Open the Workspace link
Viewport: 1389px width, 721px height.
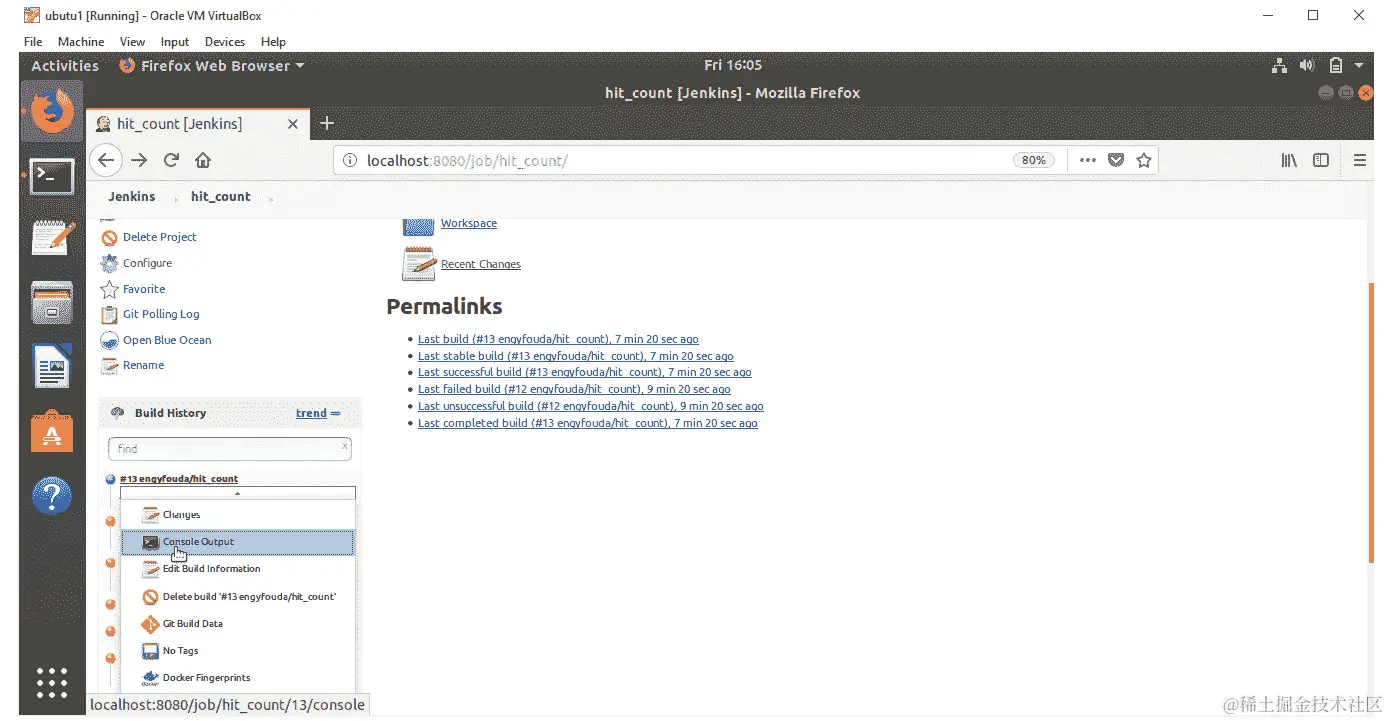pos(469,223)
